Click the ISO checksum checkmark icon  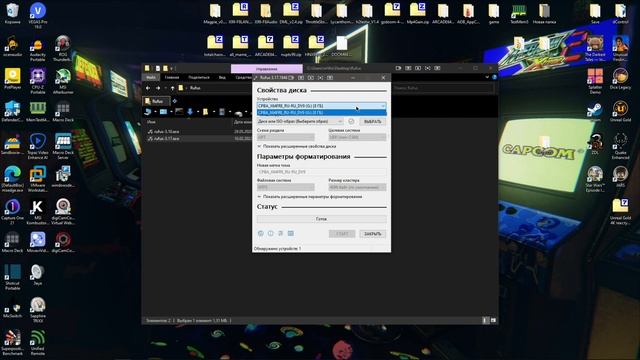(351, 121)
